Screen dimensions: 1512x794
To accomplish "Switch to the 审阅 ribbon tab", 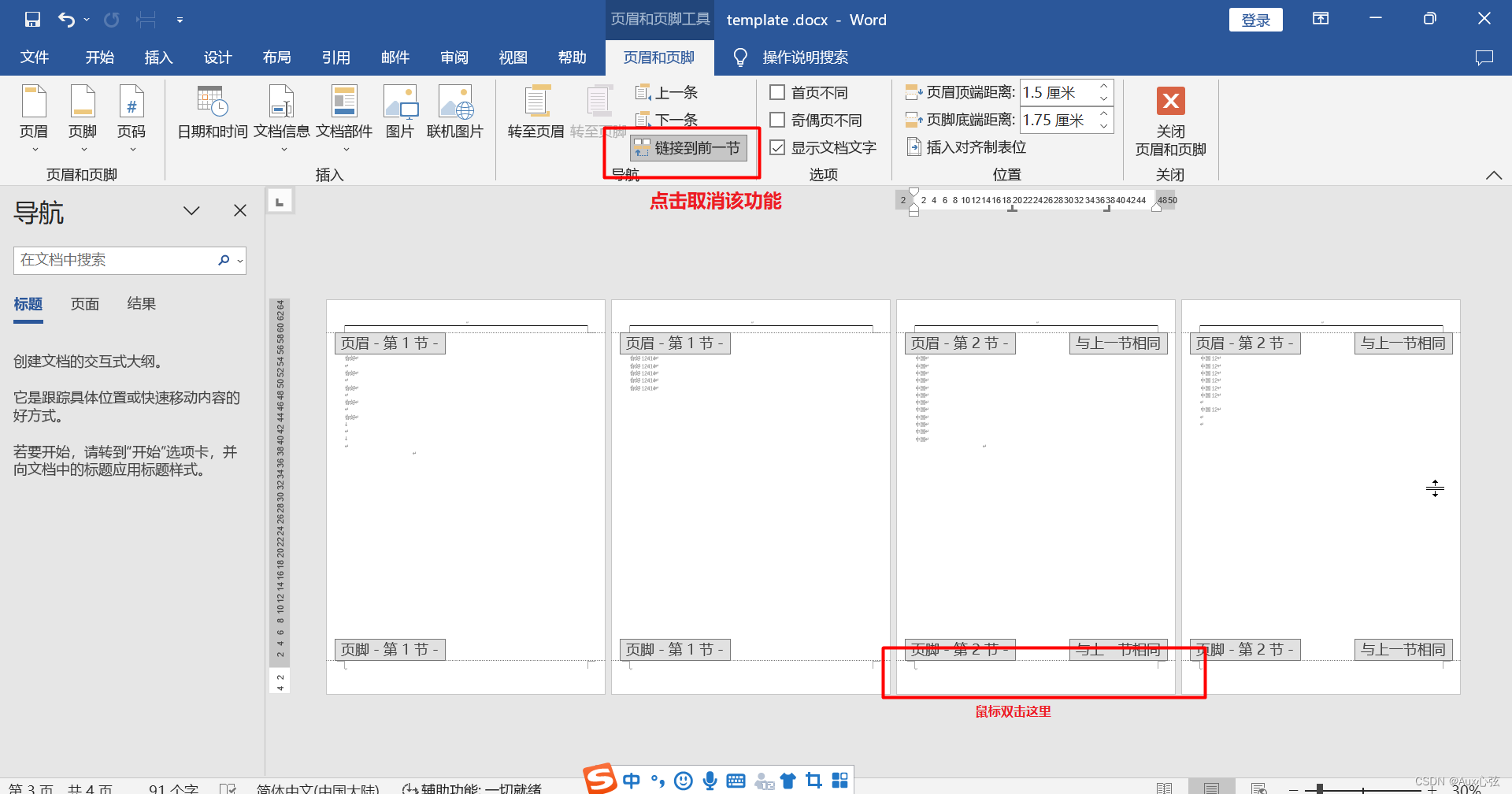I will click(454, 57).
